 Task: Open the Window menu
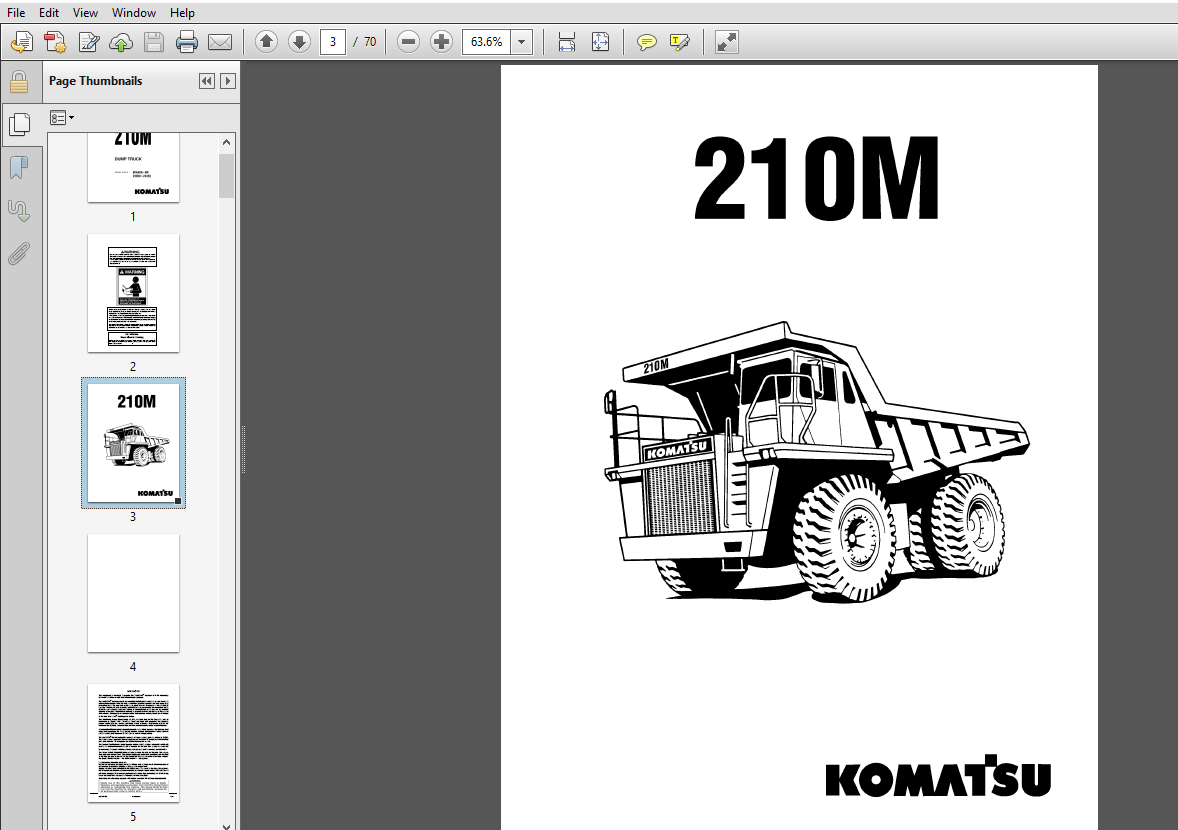point(134,13)
